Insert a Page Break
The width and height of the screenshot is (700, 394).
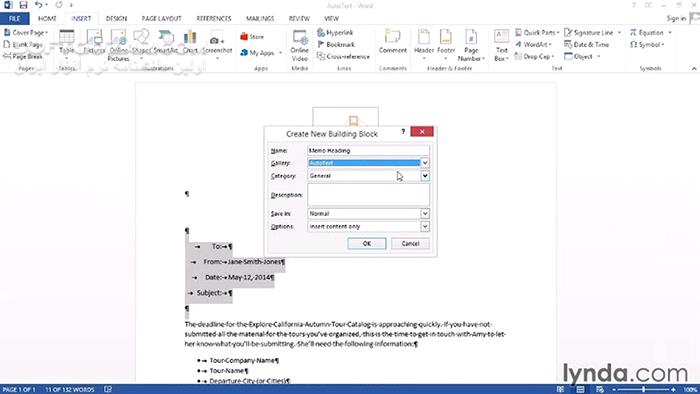point(23,57)
